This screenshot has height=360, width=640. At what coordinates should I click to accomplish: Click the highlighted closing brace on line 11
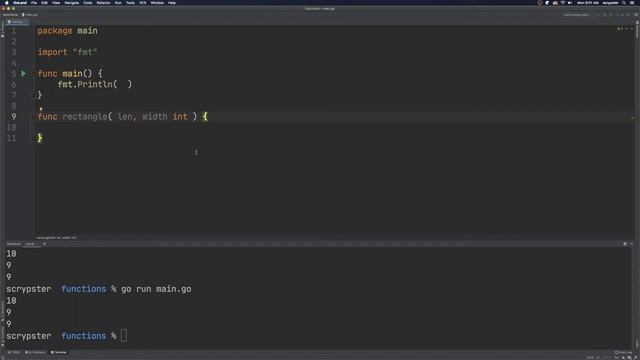[x=40, y=138]
